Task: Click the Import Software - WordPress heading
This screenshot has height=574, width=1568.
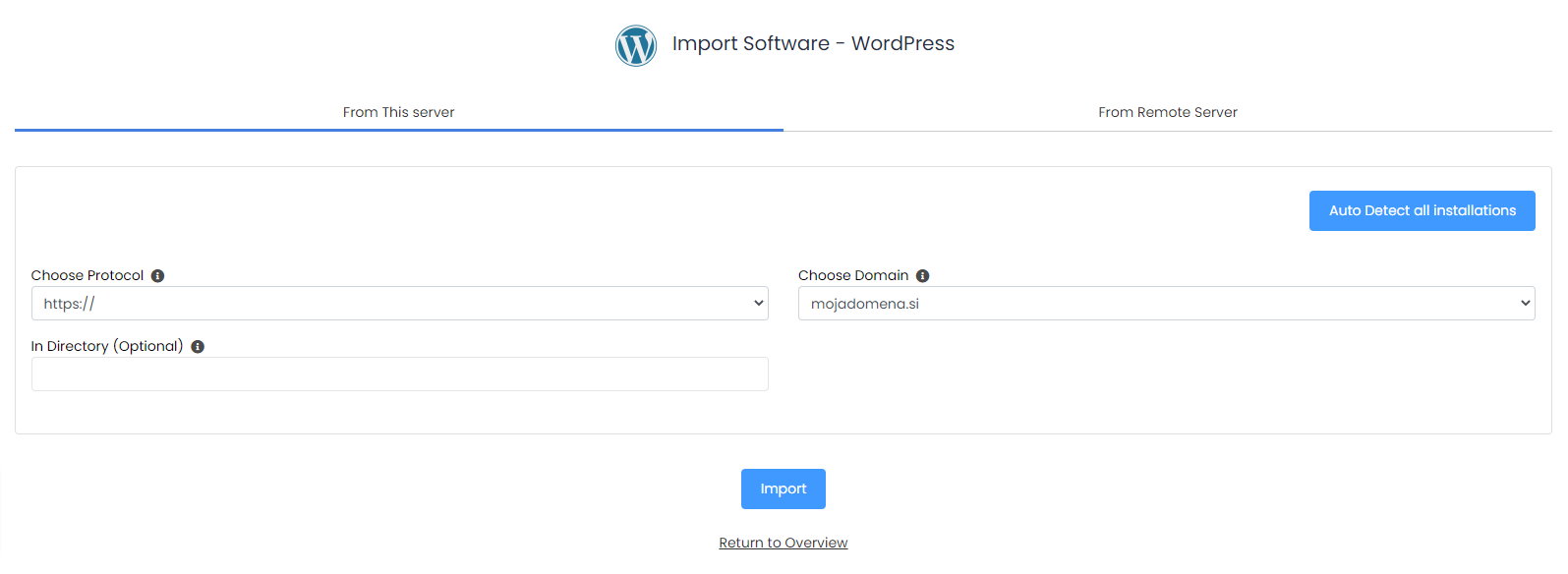Action: click(x=813, y=44)
